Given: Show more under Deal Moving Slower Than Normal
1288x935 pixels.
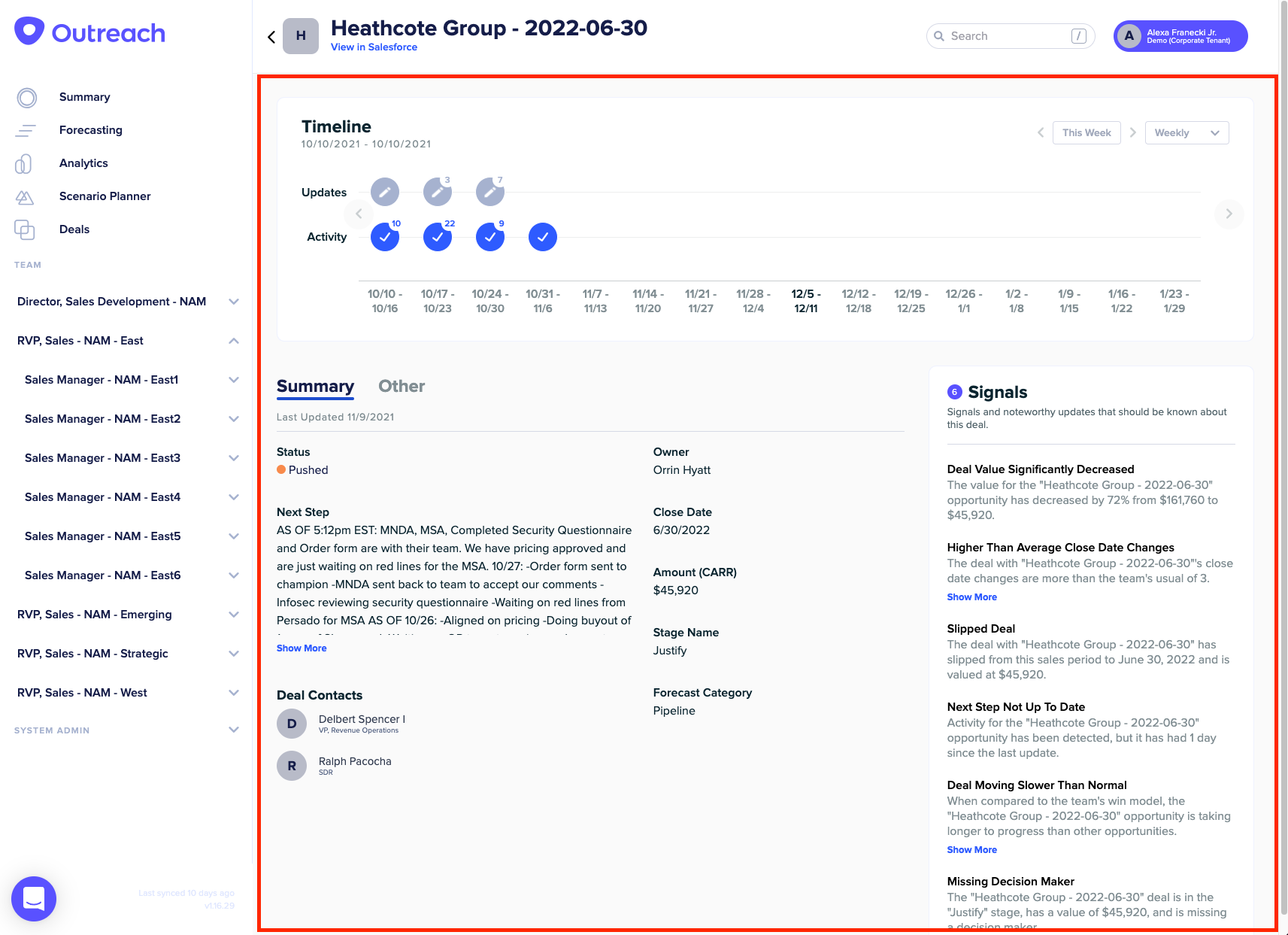Looking at the screenshot, I should click(971, 850).
